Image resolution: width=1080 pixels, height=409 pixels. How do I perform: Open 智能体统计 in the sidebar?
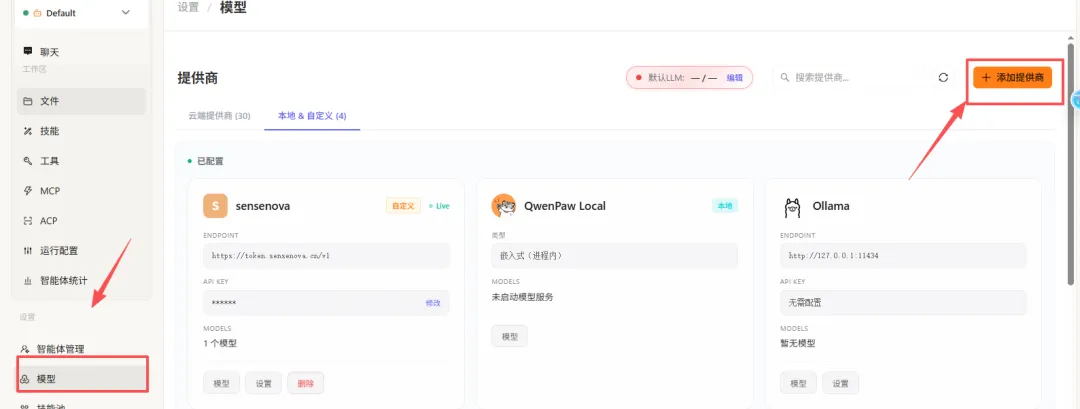(82, 281)
